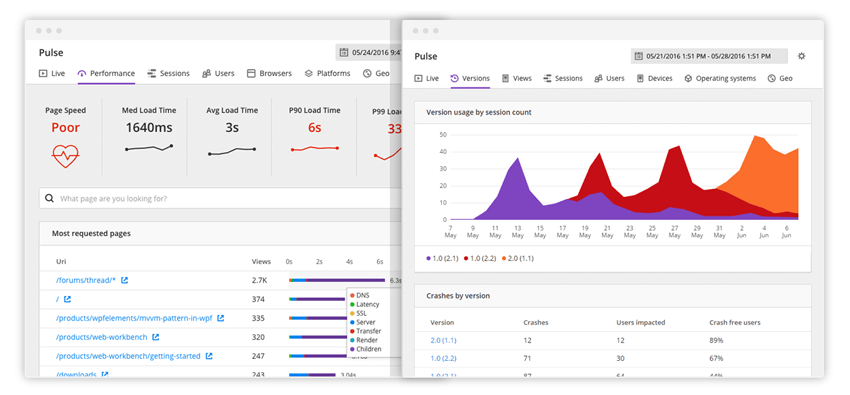Open Users tab in the Performance window

coord(218,73)
